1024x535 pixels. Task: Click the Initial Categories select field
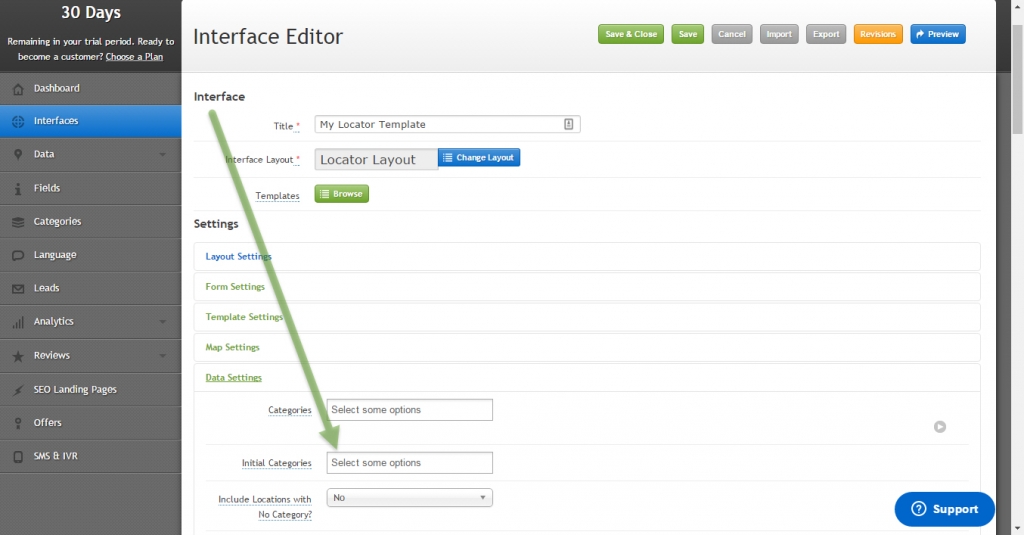tap(409, 462)
